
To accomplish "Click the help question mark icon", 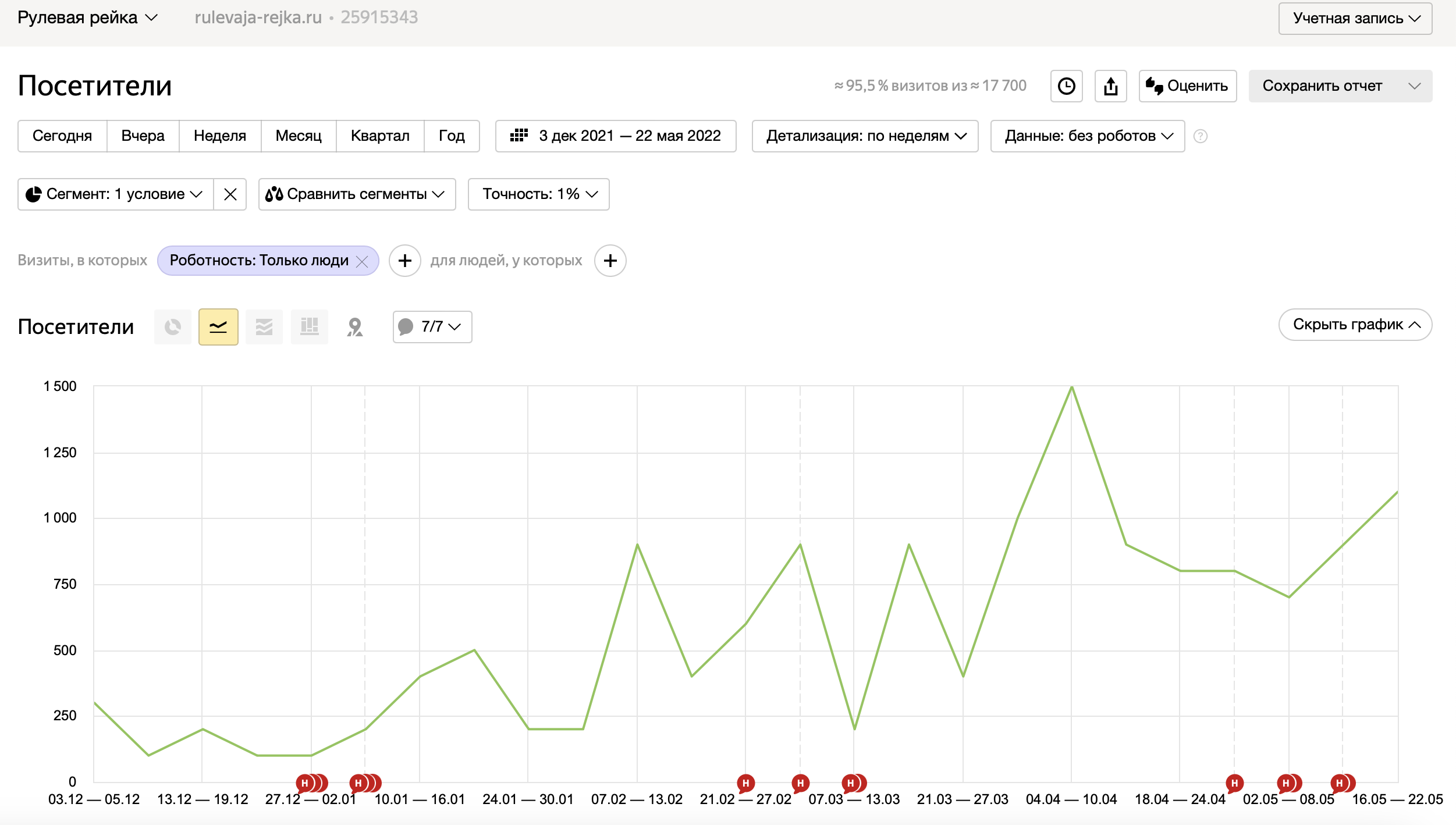I will (1200, 136).
